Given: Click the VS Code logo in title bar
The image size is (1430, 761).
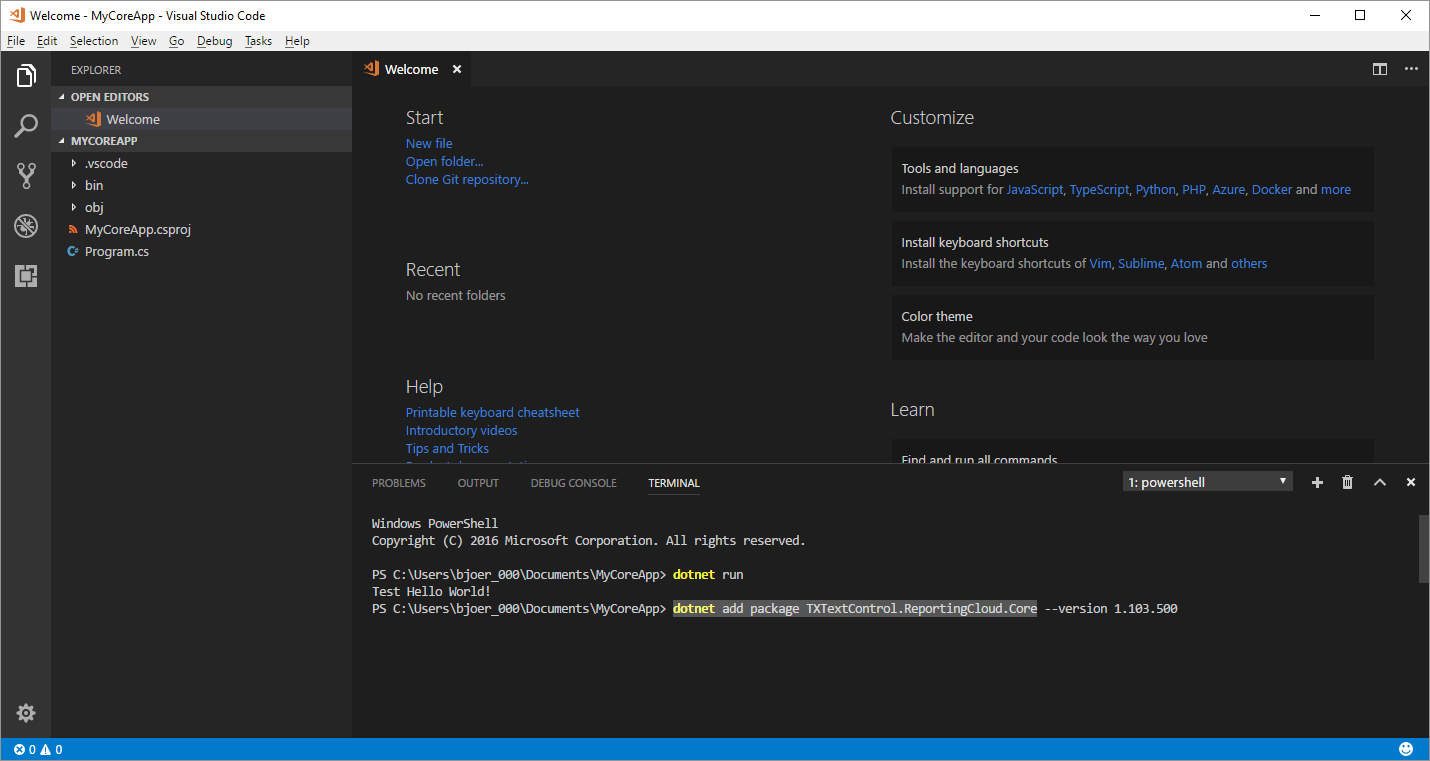Looking at the screenshot, I should pos(15,15).
